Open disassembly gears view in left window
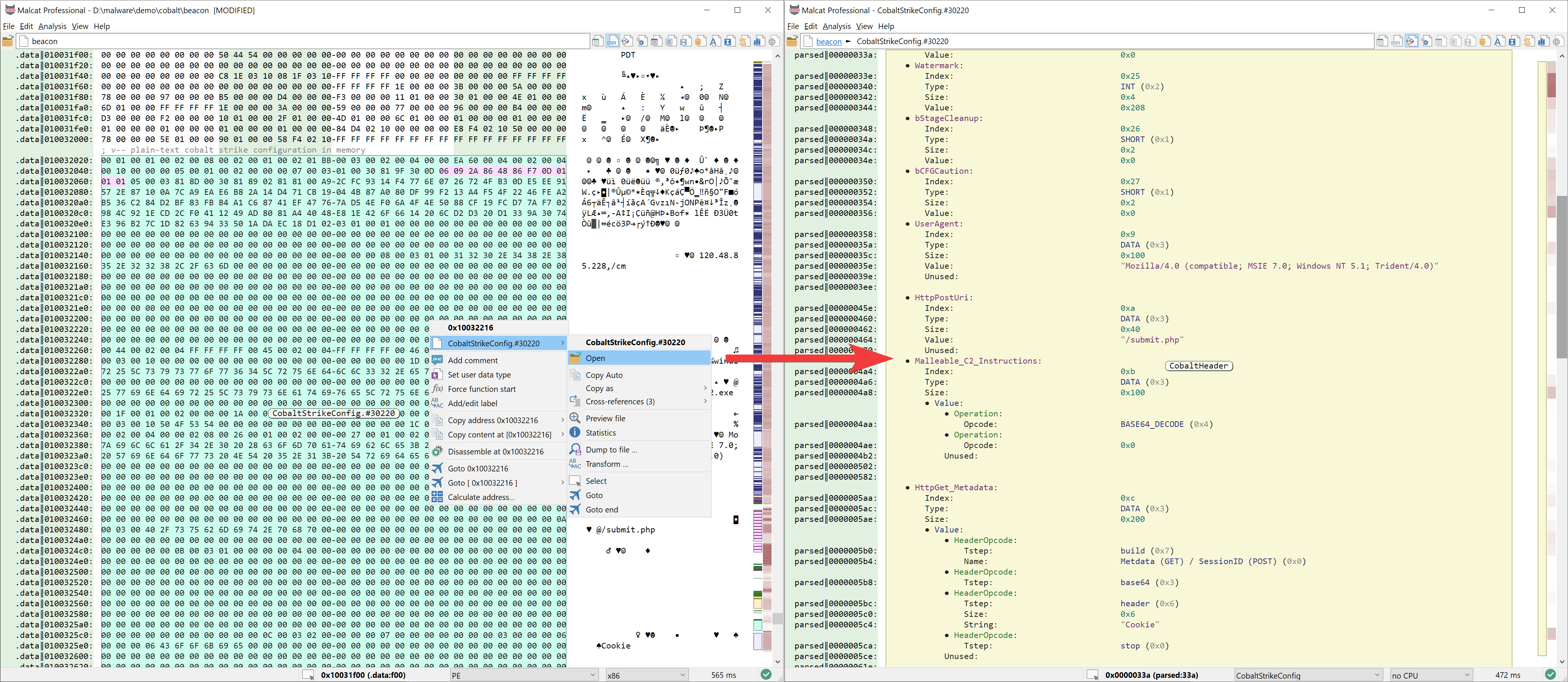This screenshot has height=682, width=1568. point(642,41)
